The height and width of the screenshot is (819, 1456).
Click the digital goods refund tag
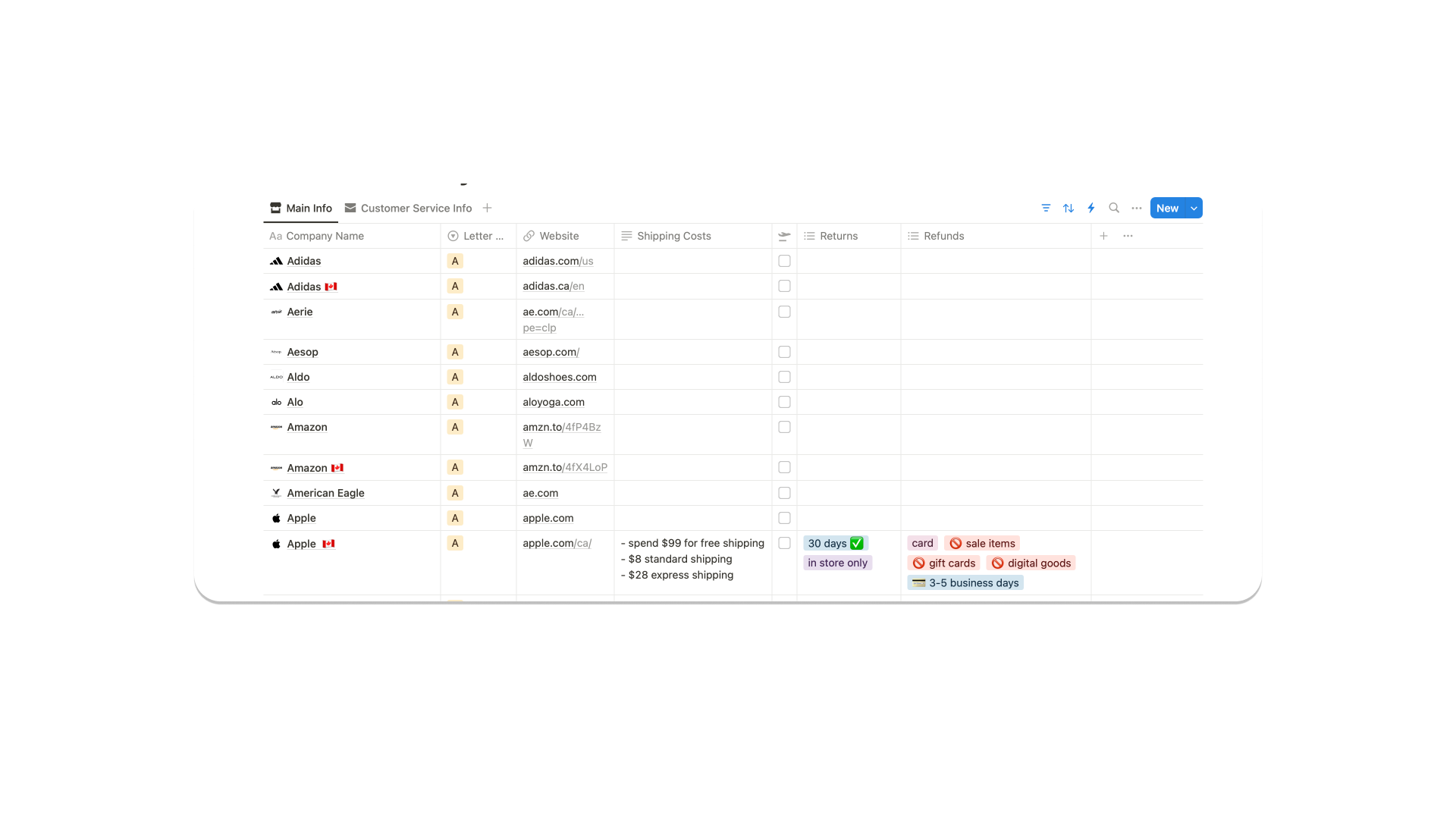[1031, 563]
